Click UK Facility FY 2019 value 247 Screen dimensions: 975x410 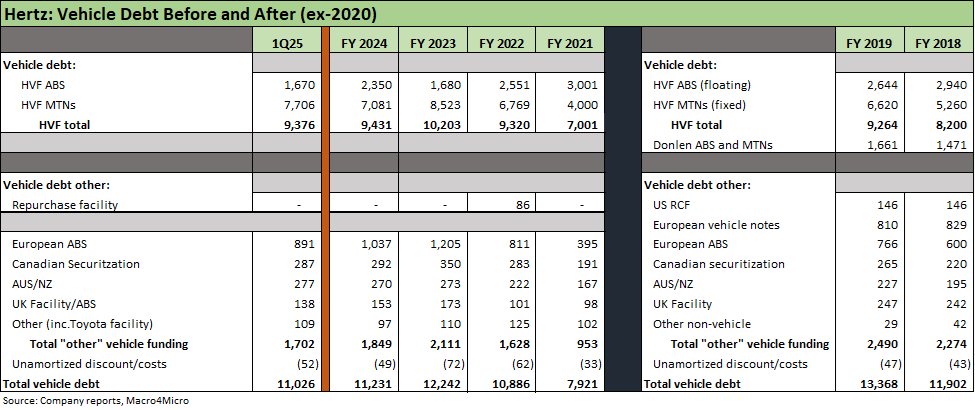click(887, 304)
